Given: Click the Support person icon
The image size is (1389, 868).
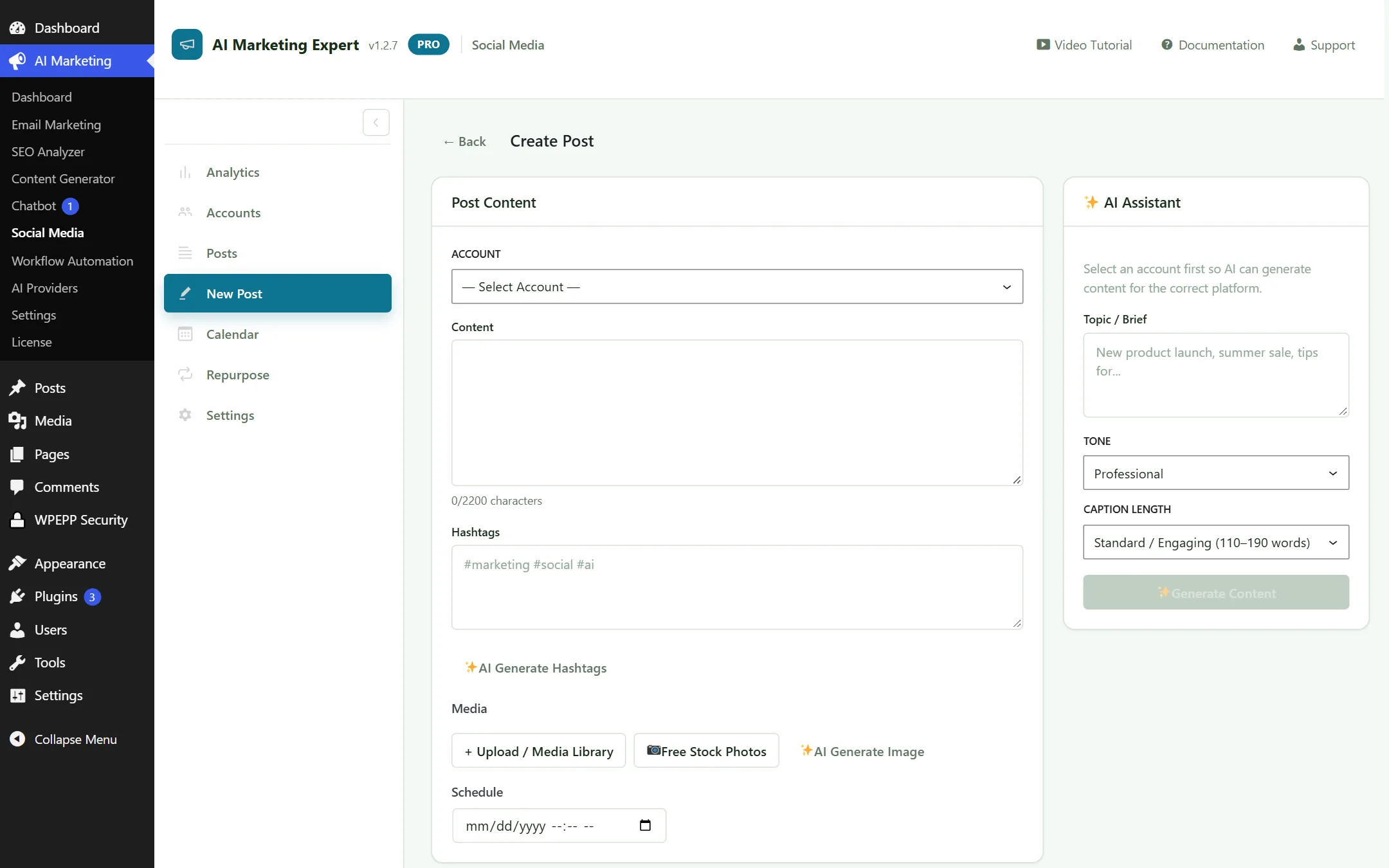Looking at the screenshot, I should (x=1299, y=44).
